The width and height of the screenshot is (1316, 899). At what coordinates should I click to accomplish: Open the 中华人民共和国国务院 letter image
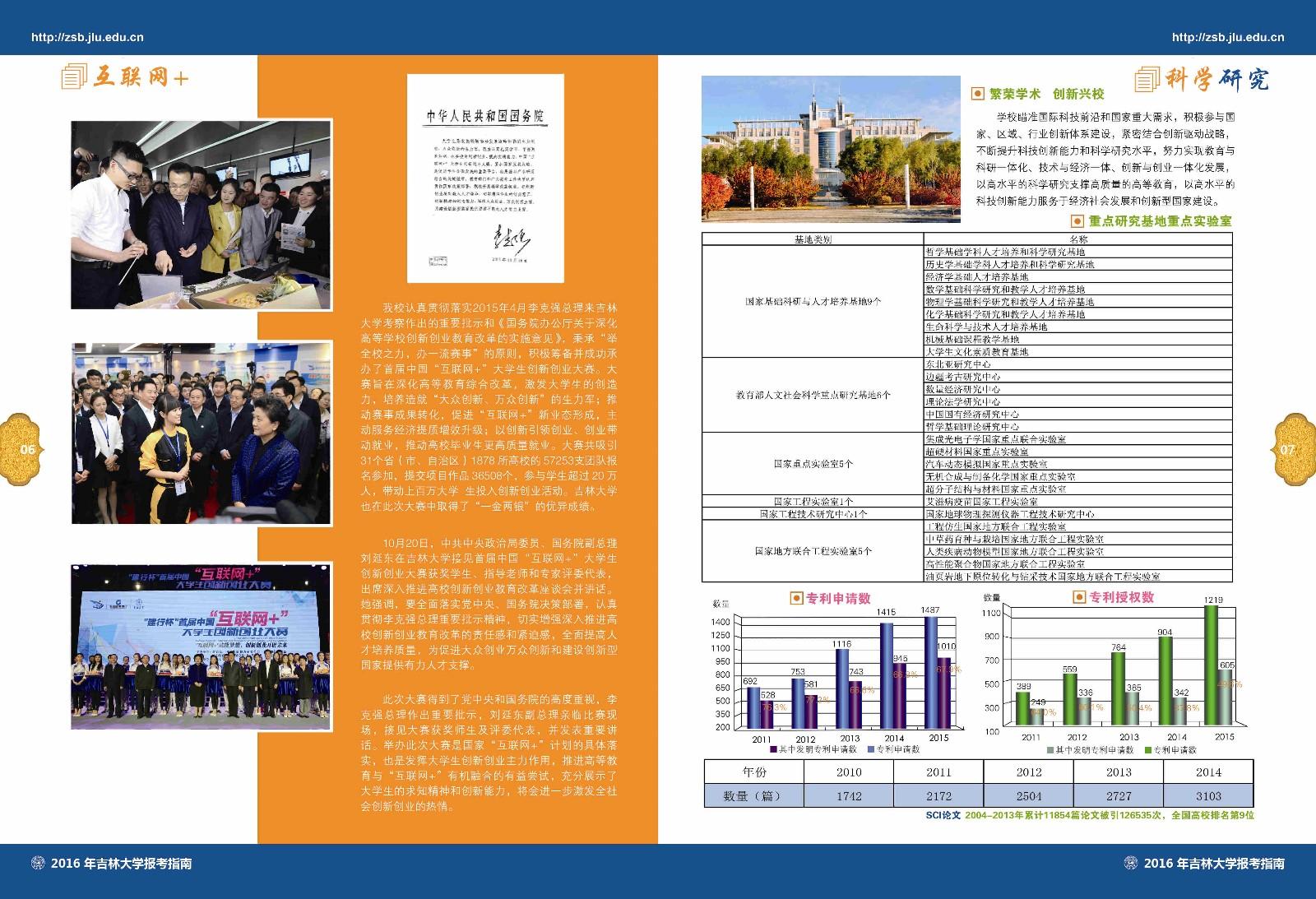click(485, 179)
